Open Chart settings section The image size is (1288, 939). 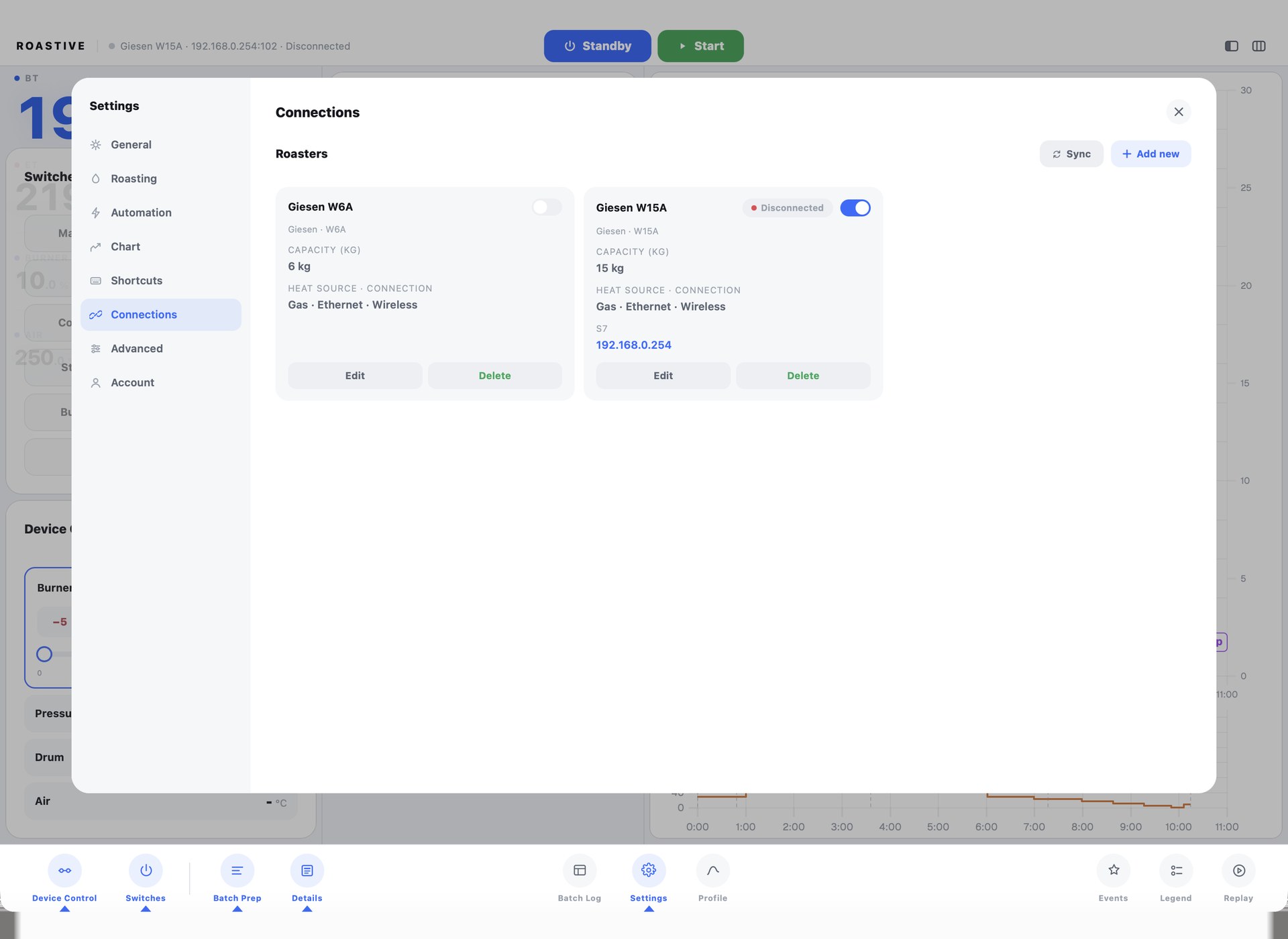[x=160, y=247]
